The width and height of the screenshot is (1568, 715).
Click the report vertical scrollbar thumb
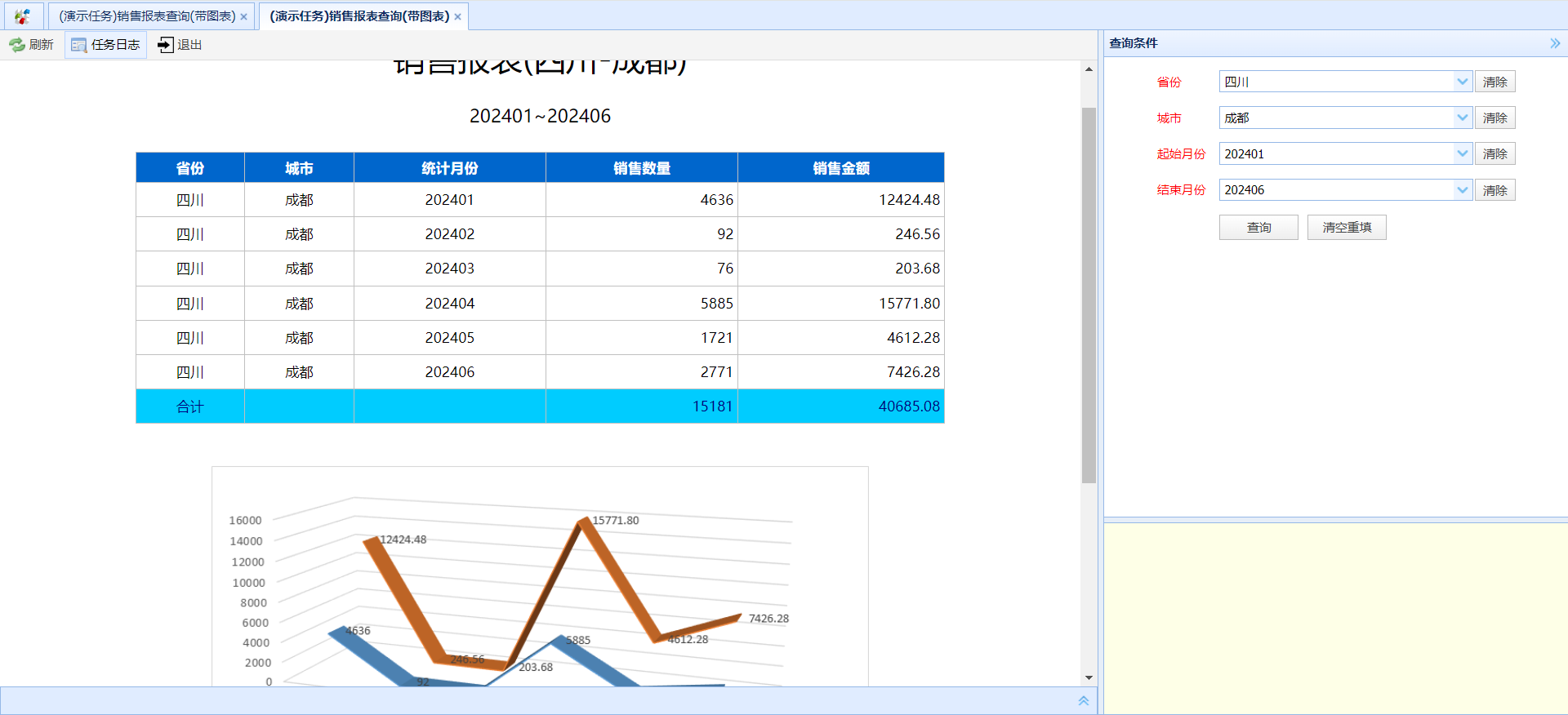point(1089,295)
